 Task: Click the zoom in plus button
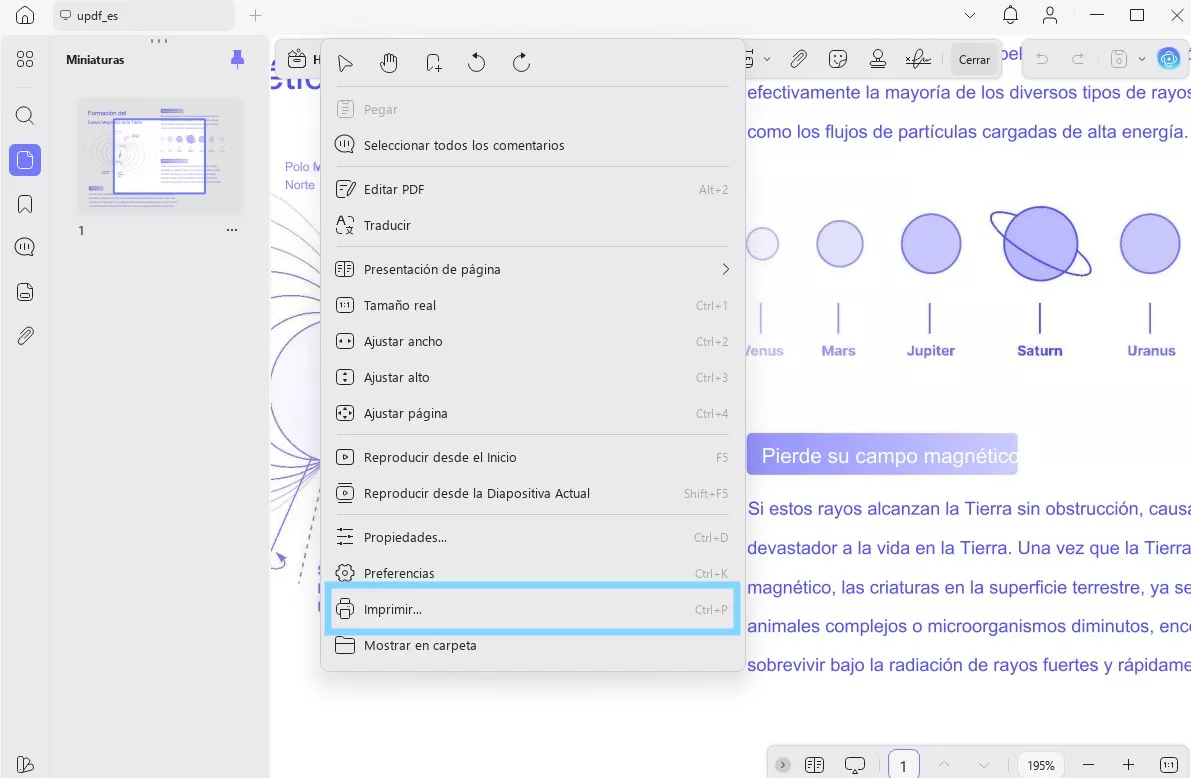pos(1128,765)
